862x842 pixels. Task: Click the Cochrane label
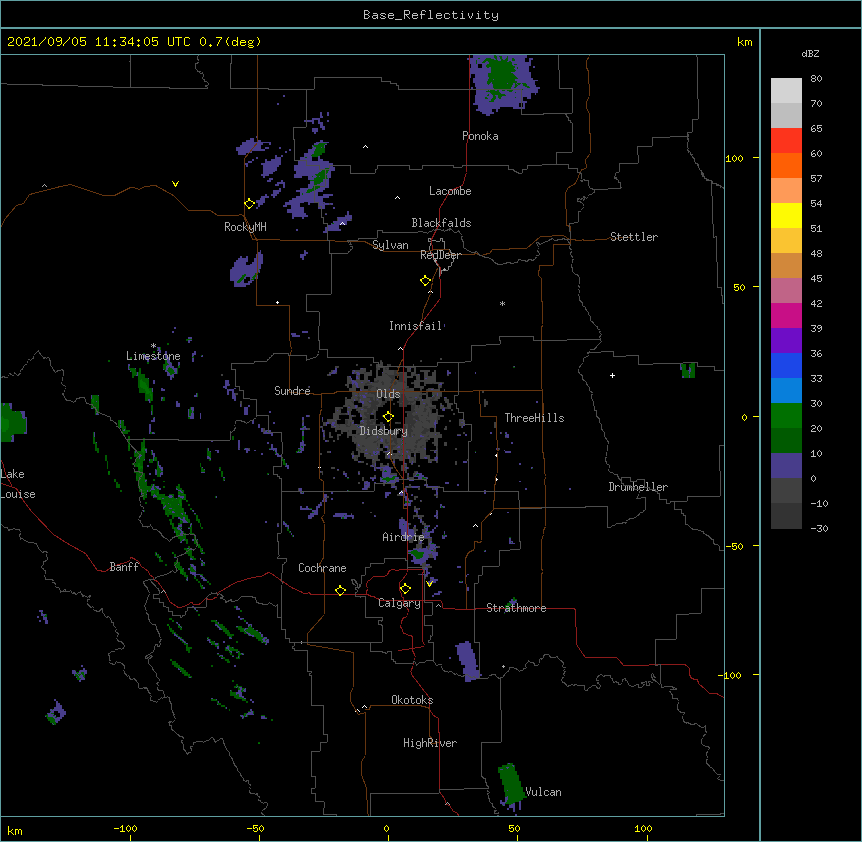coord(322,568)
